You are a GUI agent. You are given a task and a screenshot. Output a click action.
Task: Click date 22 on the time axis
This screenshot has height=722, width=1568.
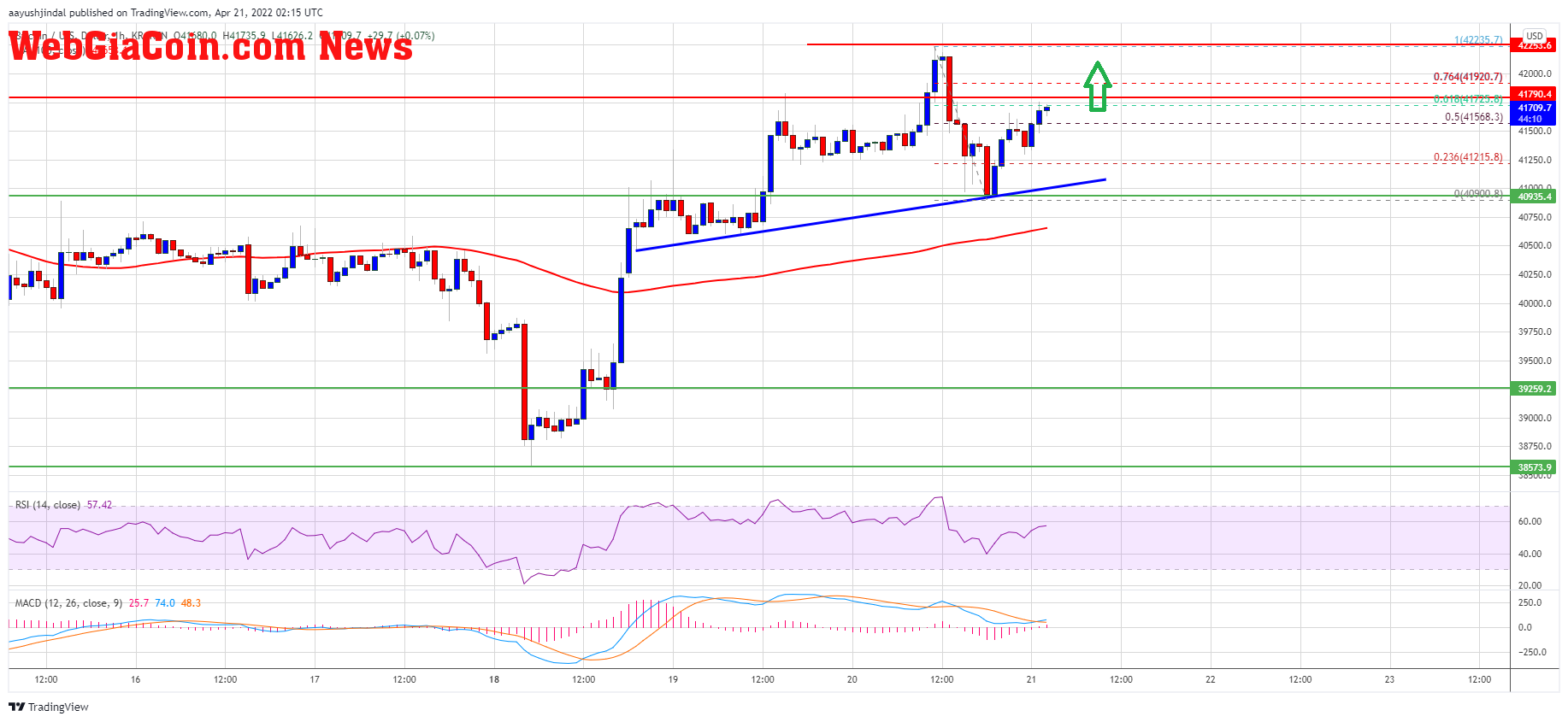click(x=1211, y=680)
